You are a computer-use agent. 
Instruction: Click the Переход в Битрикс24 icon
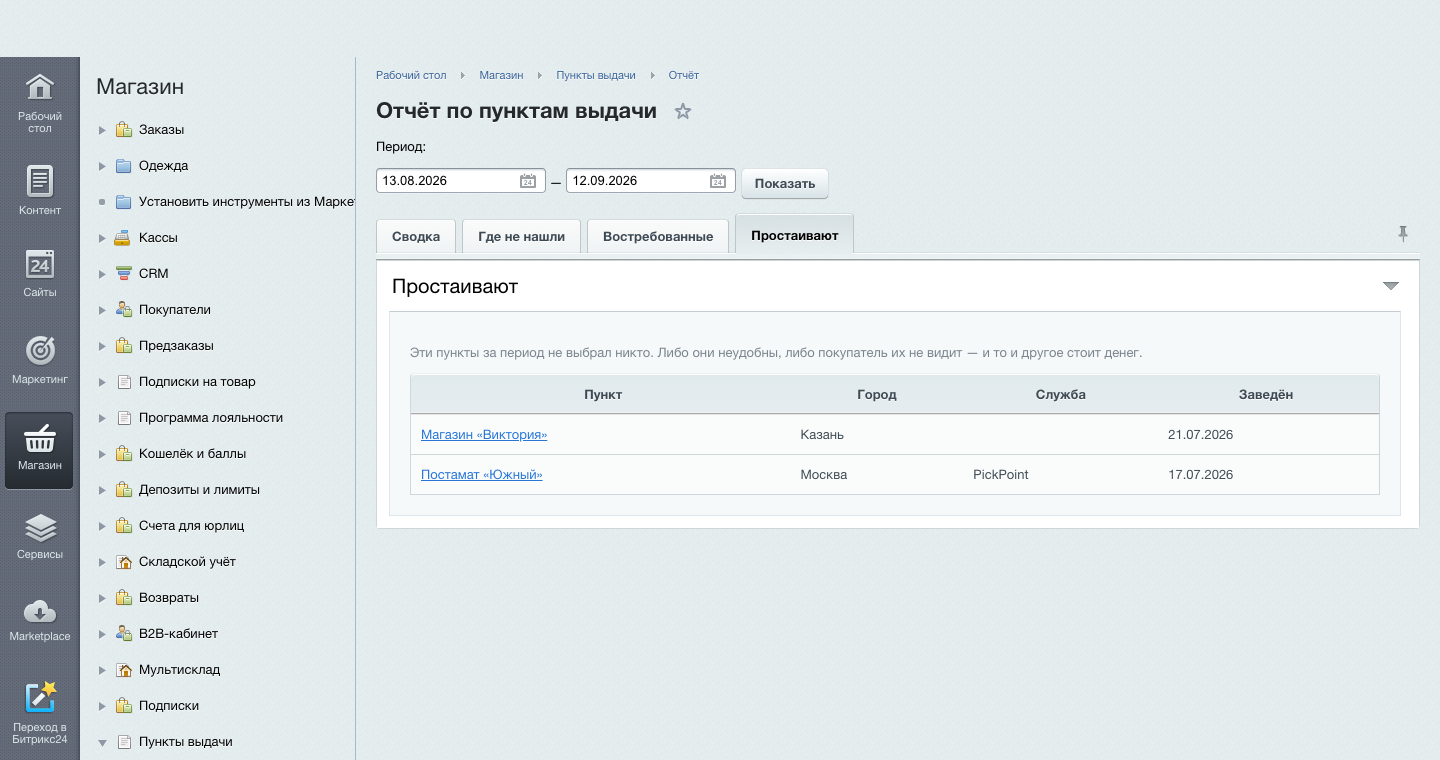coord(39,697)
